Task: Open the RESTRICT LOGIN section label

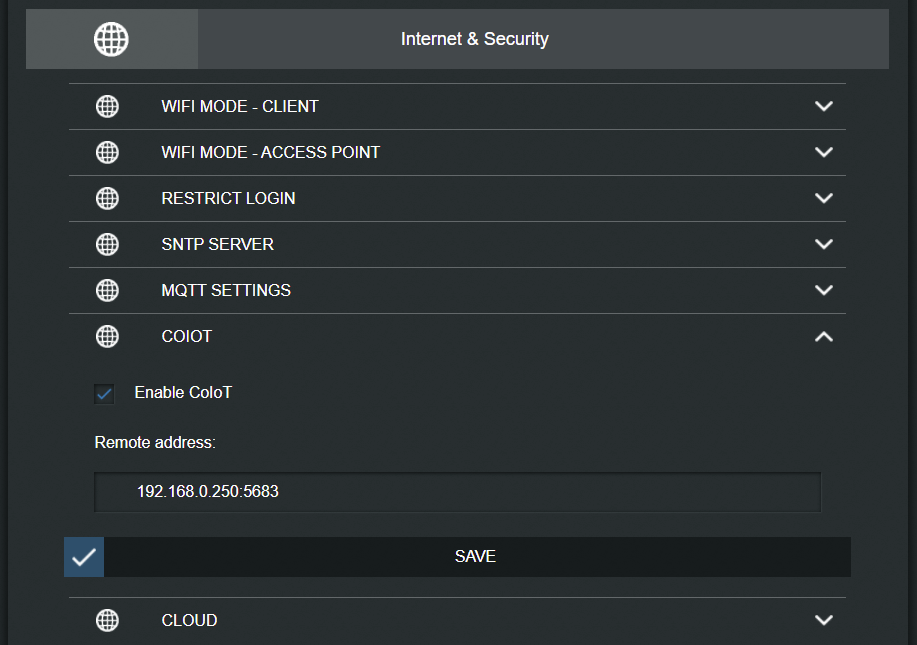Action: pyautogui.click(x=228, y=198)
